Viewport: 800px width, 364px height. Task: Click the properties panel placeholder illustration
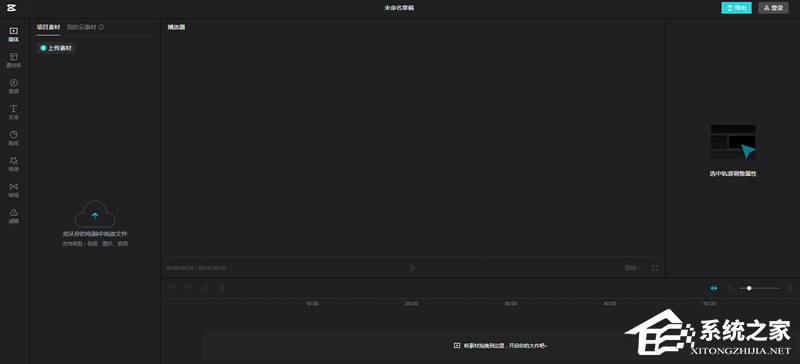pos(733,142)
